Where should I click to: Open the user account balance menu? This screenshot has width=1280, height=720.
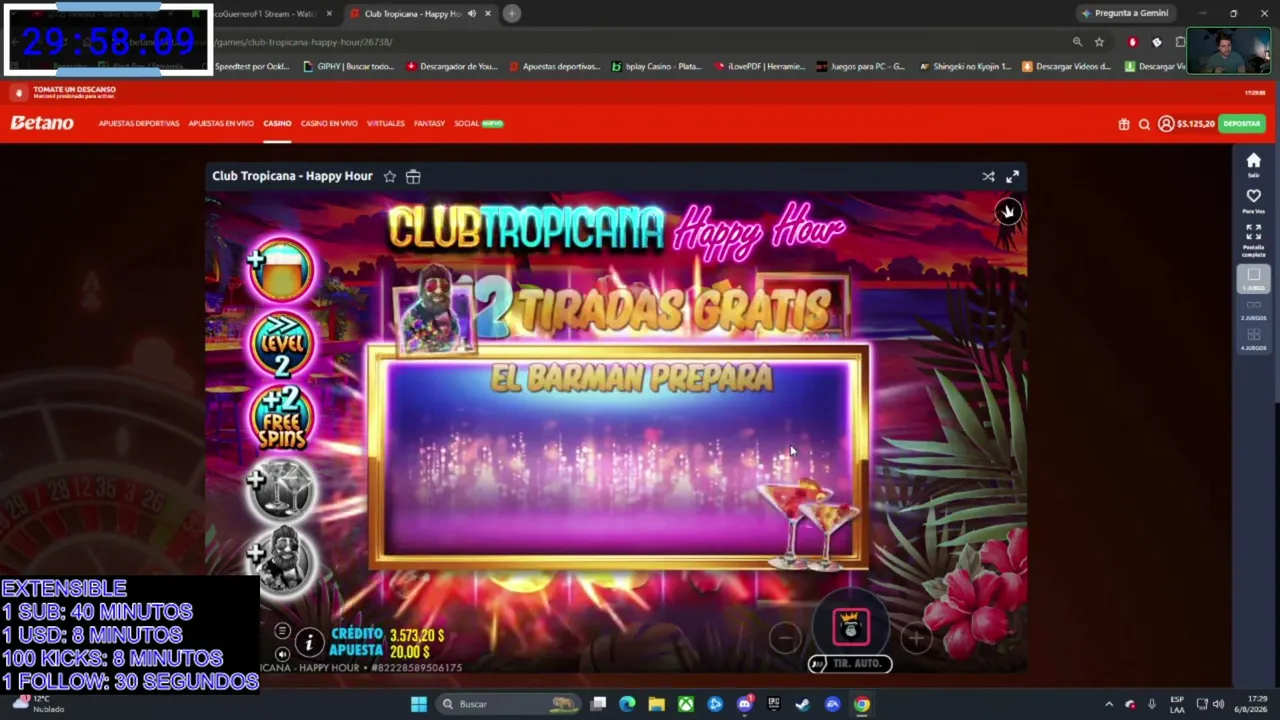click(1186, 124)
